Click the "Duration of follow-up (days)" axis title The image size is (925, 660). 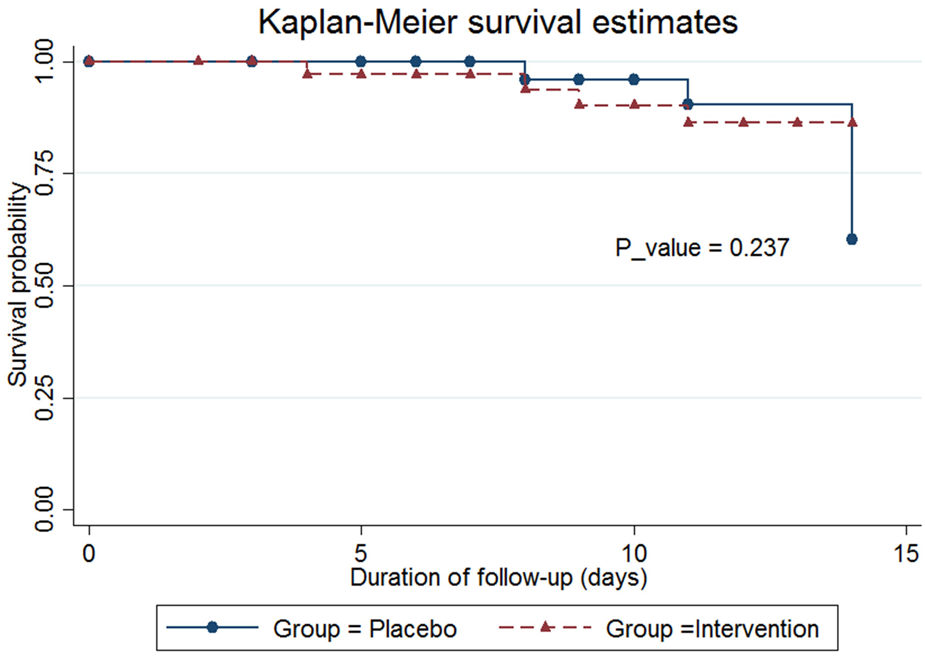tap(498, 577)
